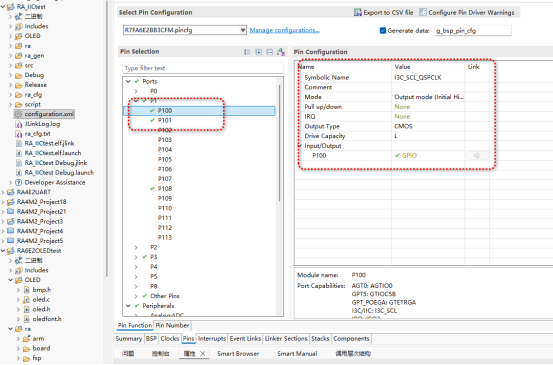Click the Release folder icon

(x=19, y=85)
